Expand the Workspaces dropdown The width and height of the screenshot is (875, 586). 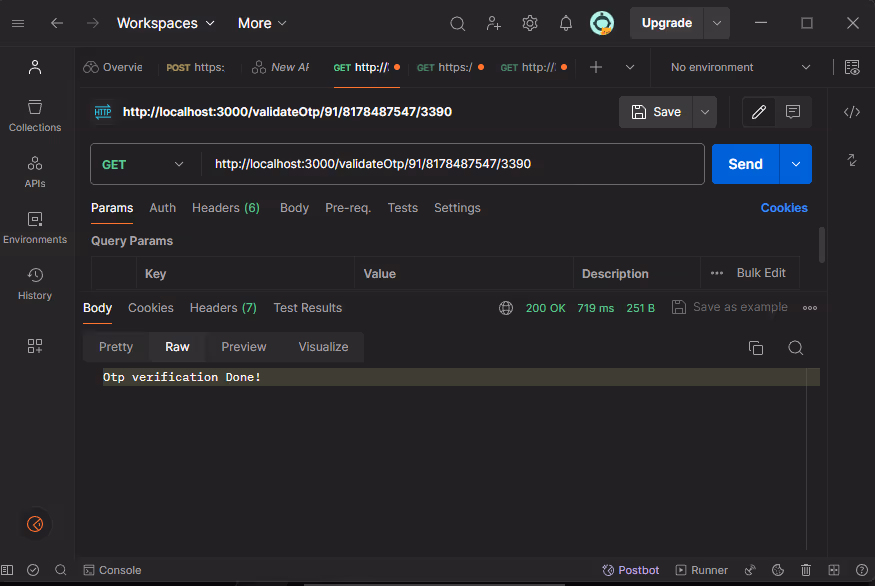coord(165,23)
